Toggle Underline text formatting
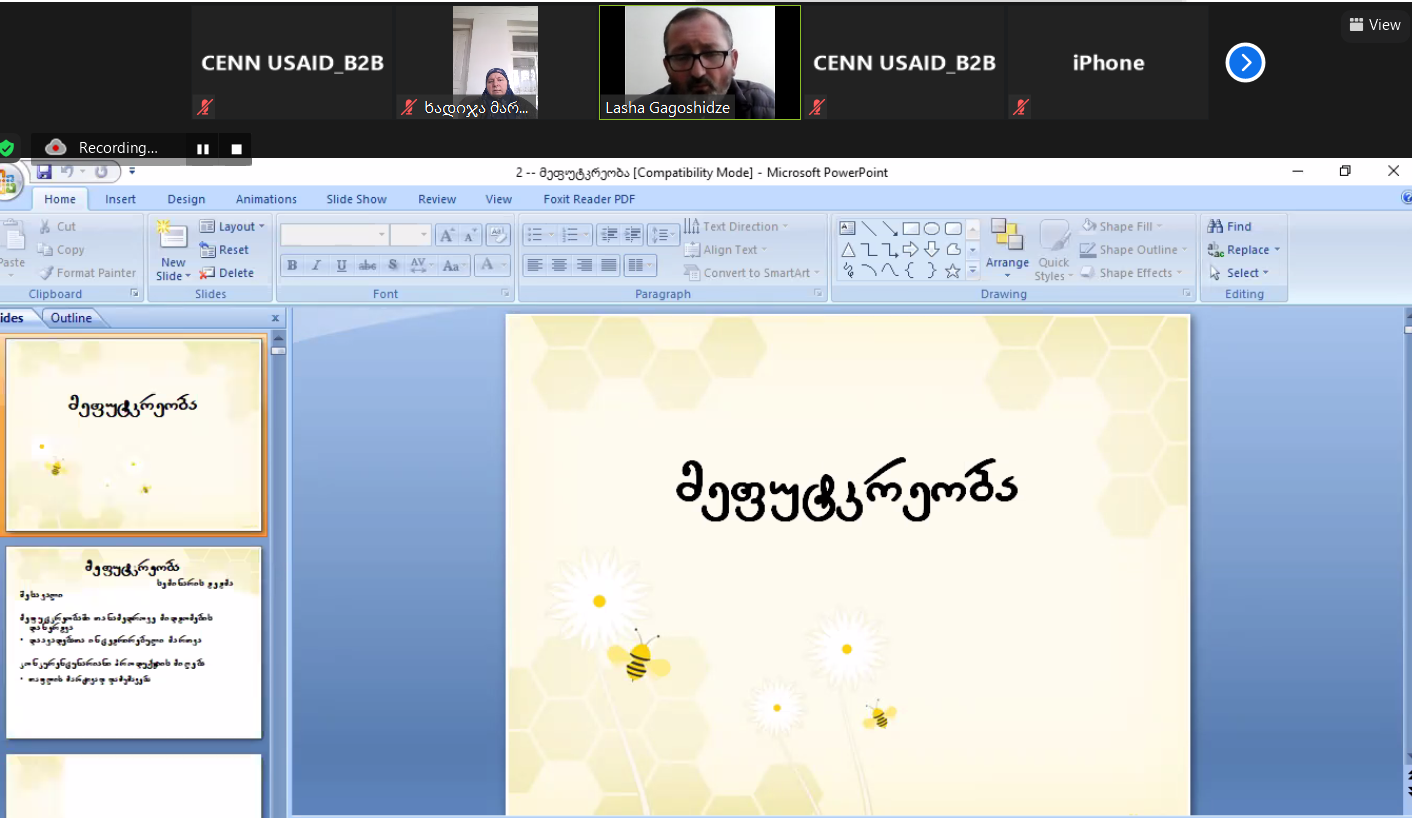Viewport: 1412px width, 818px height. tap(342, 265)
